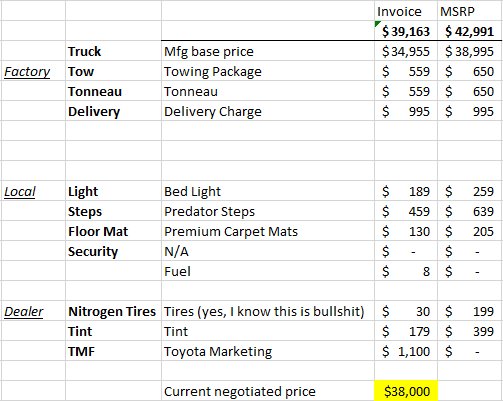Screen dimensions: 503x401
Task: Click the MSRP column header cell
Action: 470,11
